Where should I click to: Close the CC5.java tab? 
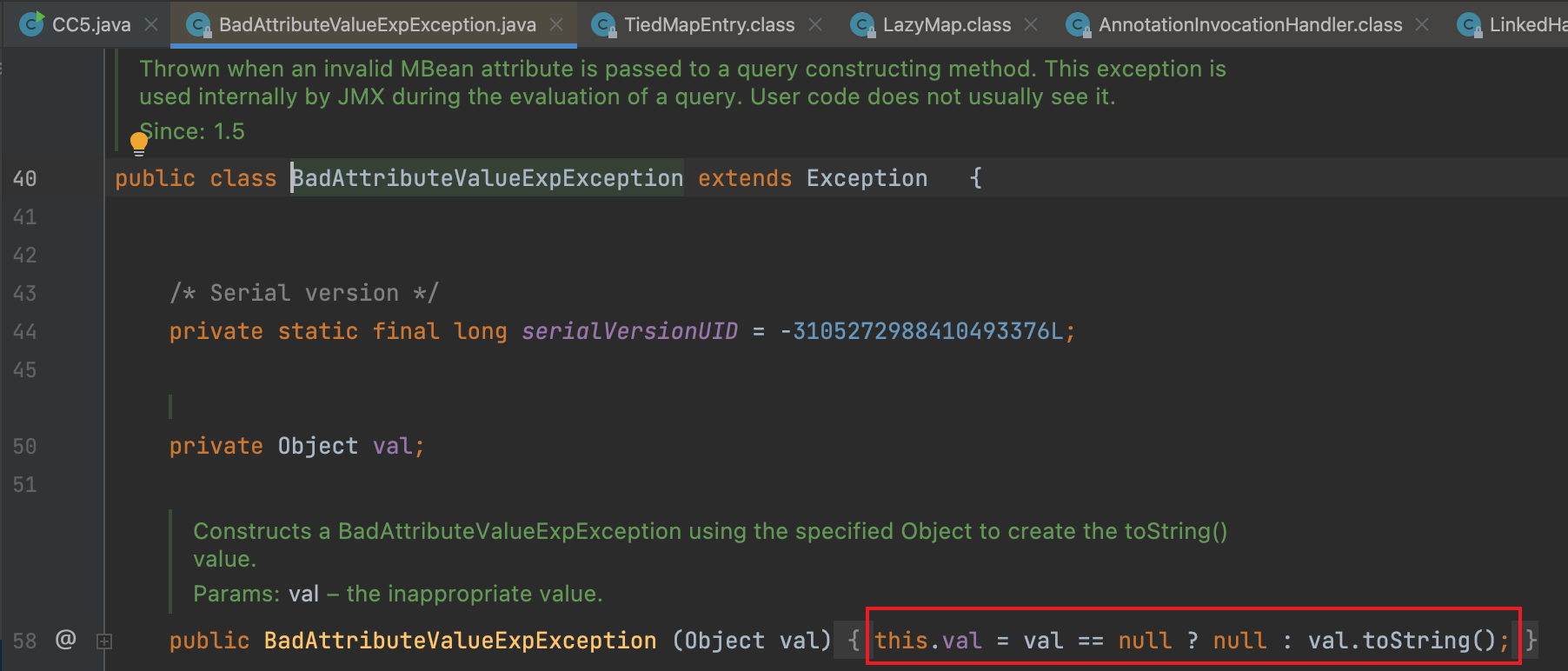(151, 24)
